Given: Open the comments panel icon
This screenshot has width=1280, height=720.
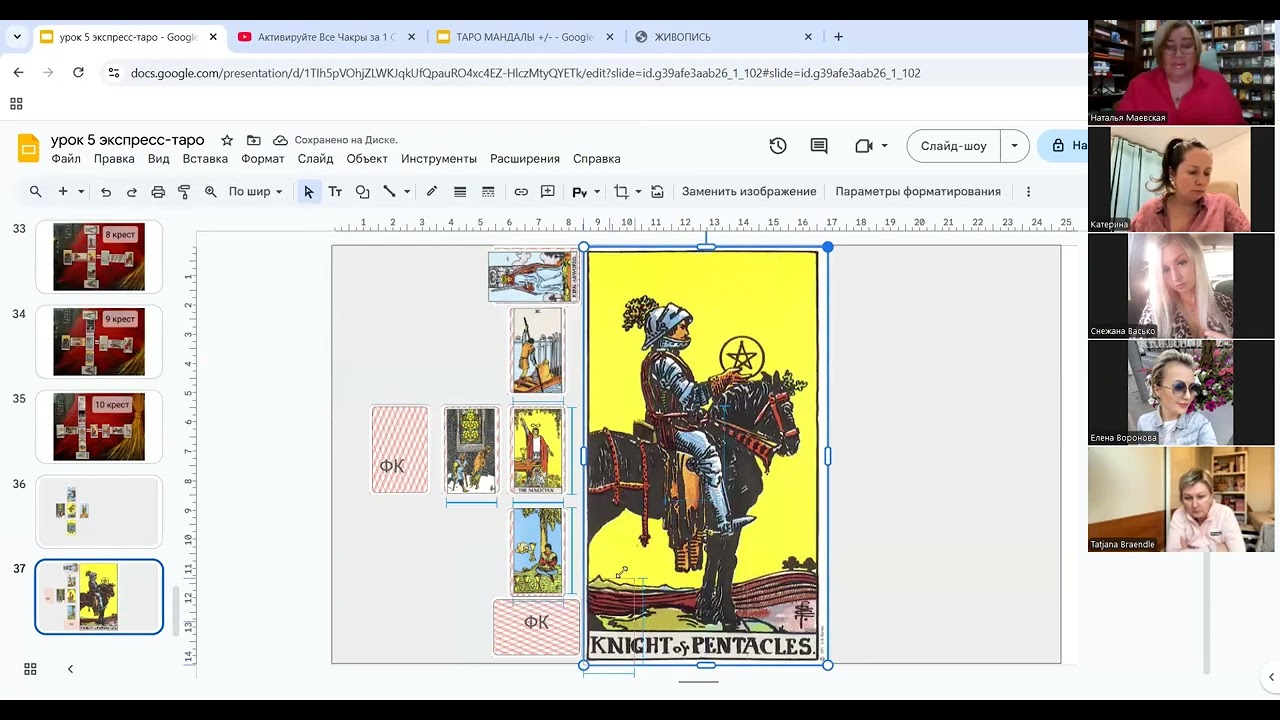Looking at the screenshot, I should pos(819,146).
